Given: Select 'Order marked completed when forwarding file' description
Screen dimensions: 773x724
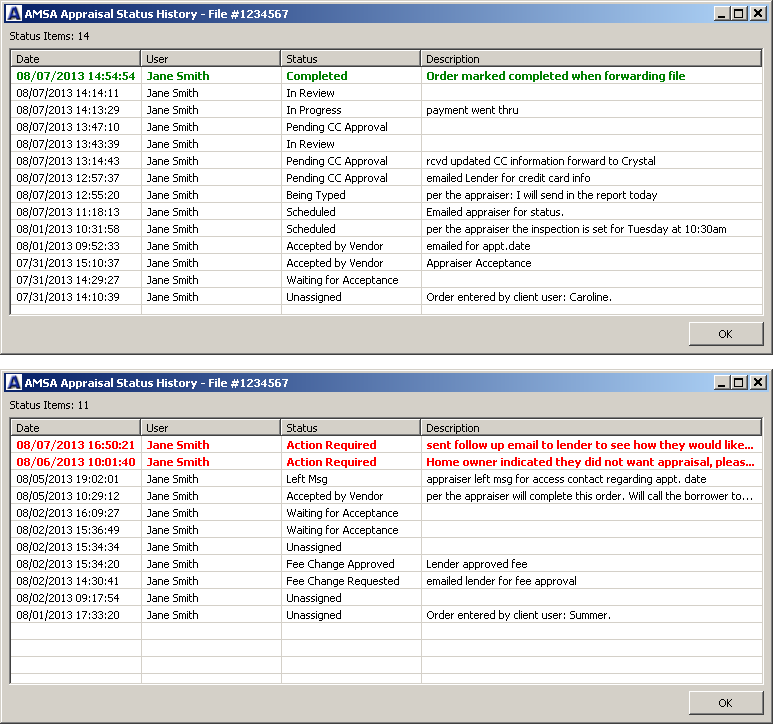Looking at the screenshot, I should click(556, 76).
